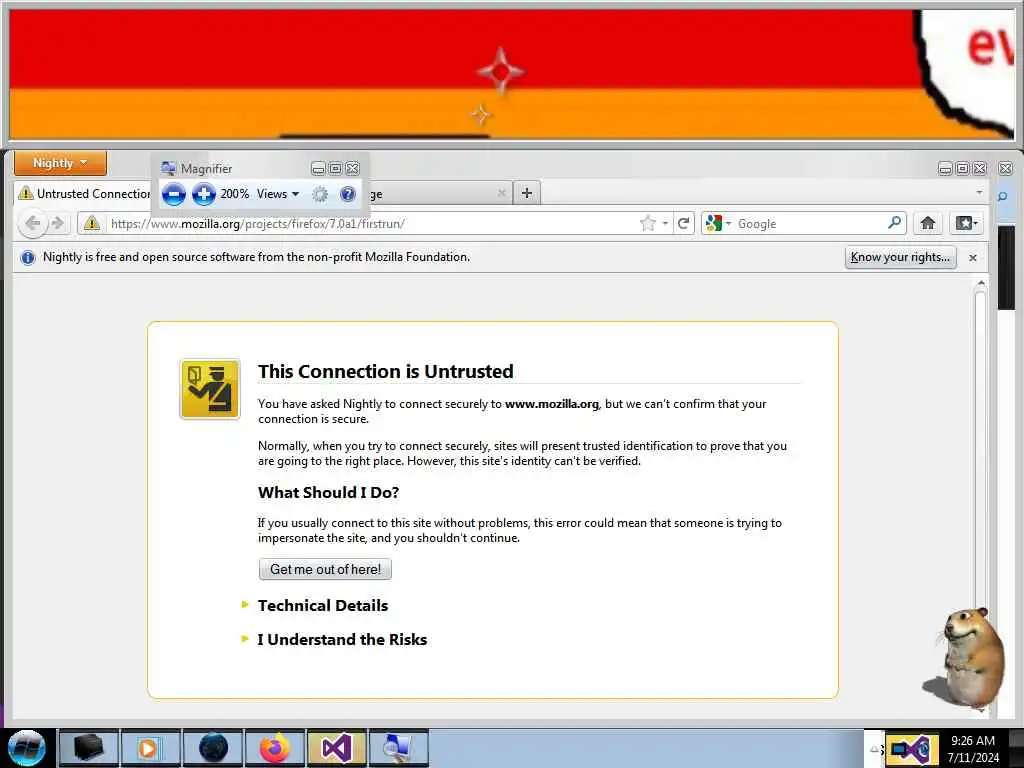Reload the current page
Screen dimensions: 1024x768
point(684,223)
